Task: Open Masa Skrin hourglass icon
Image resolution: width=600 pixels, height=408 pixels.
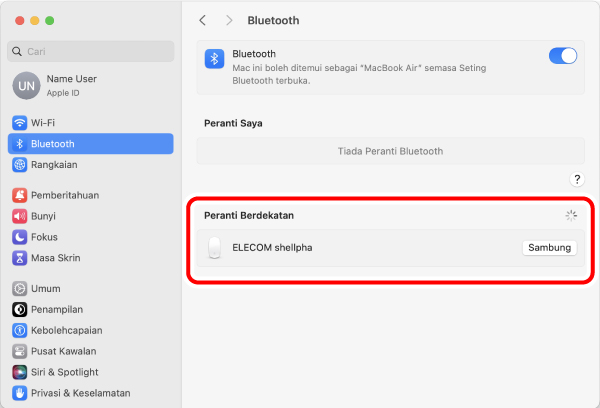Action: point(20,258)
